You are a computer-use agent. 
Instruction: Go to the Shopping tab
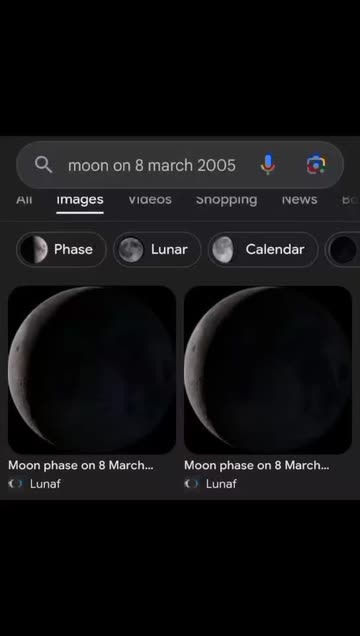point(226,200)
